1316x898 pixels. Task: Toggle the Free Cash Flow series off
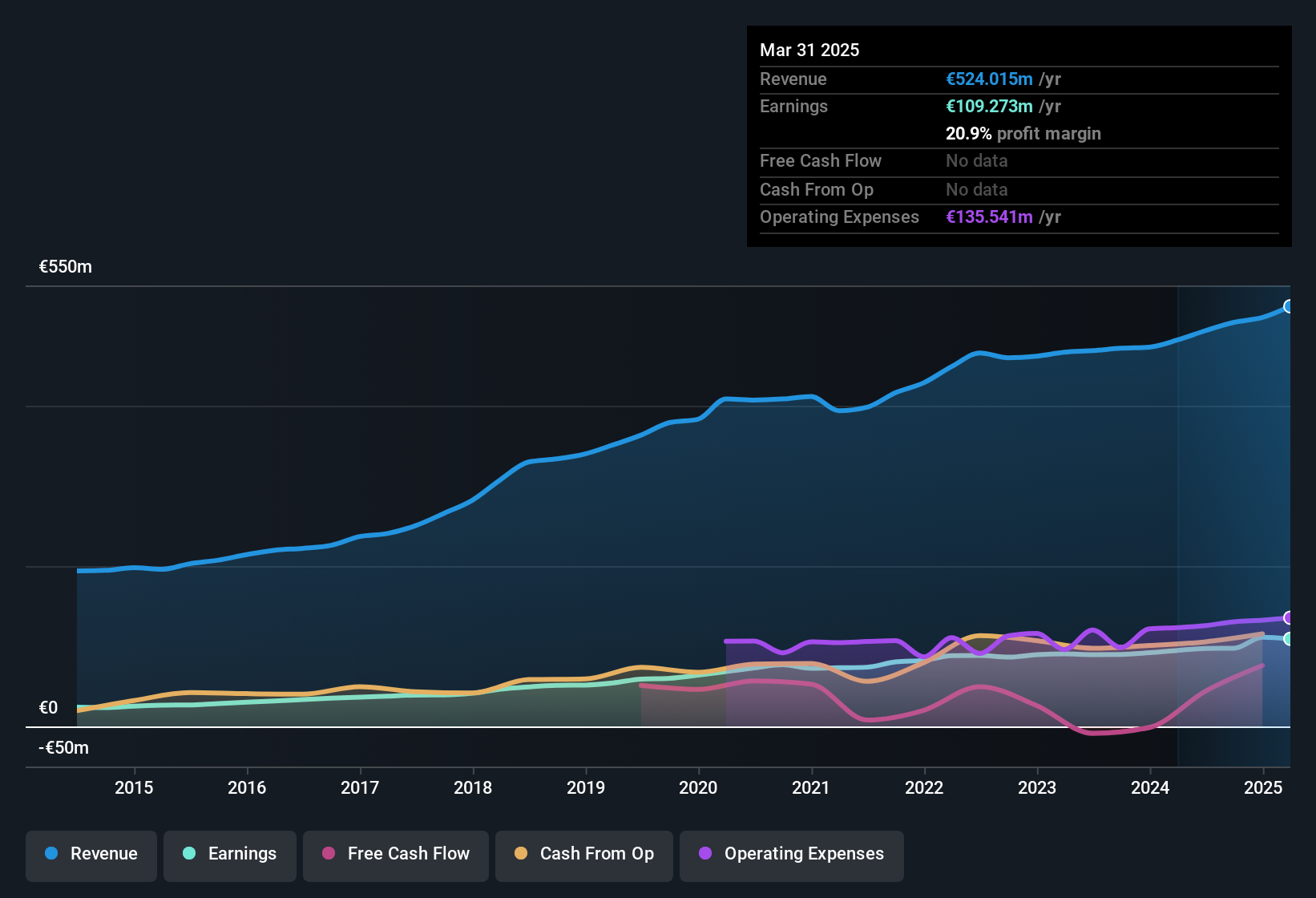[396, 855]
